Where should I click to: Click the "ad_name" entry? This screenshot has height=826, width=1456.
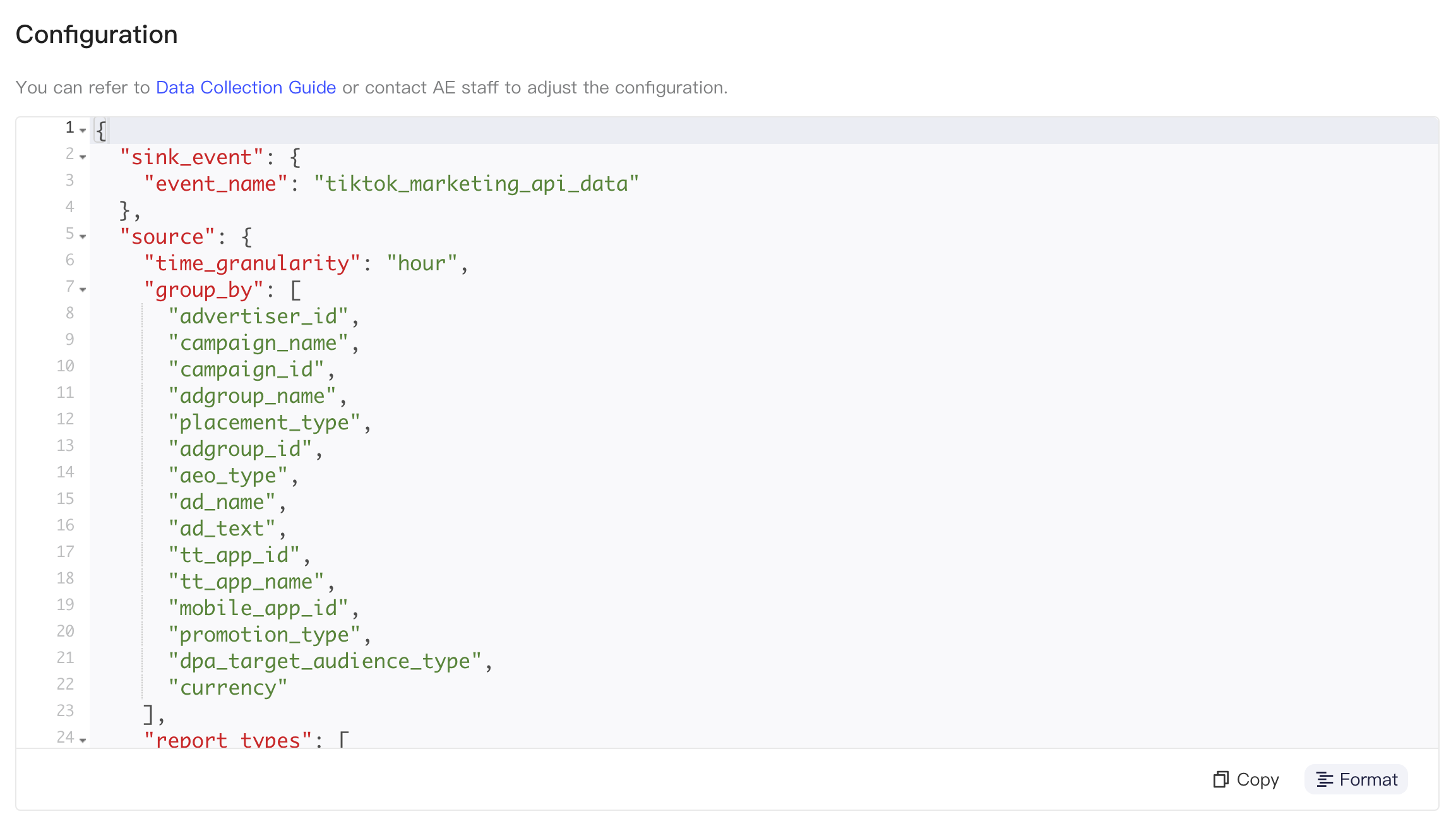[x=222, y=502]
